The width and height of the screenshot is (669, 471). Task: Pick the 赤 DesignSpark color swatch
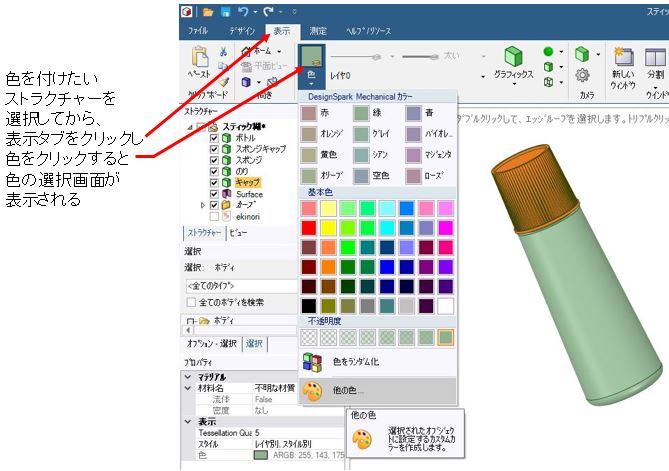click(308, 113)
